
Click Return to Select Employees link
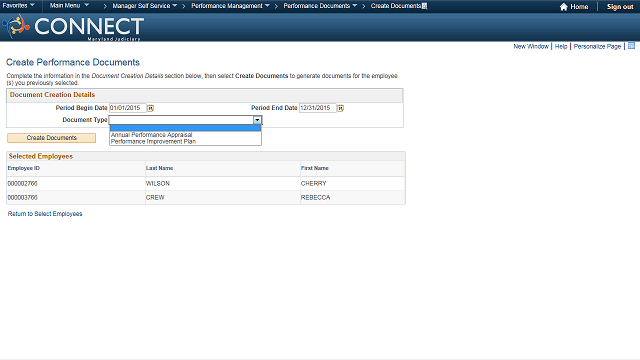point(45,214)
